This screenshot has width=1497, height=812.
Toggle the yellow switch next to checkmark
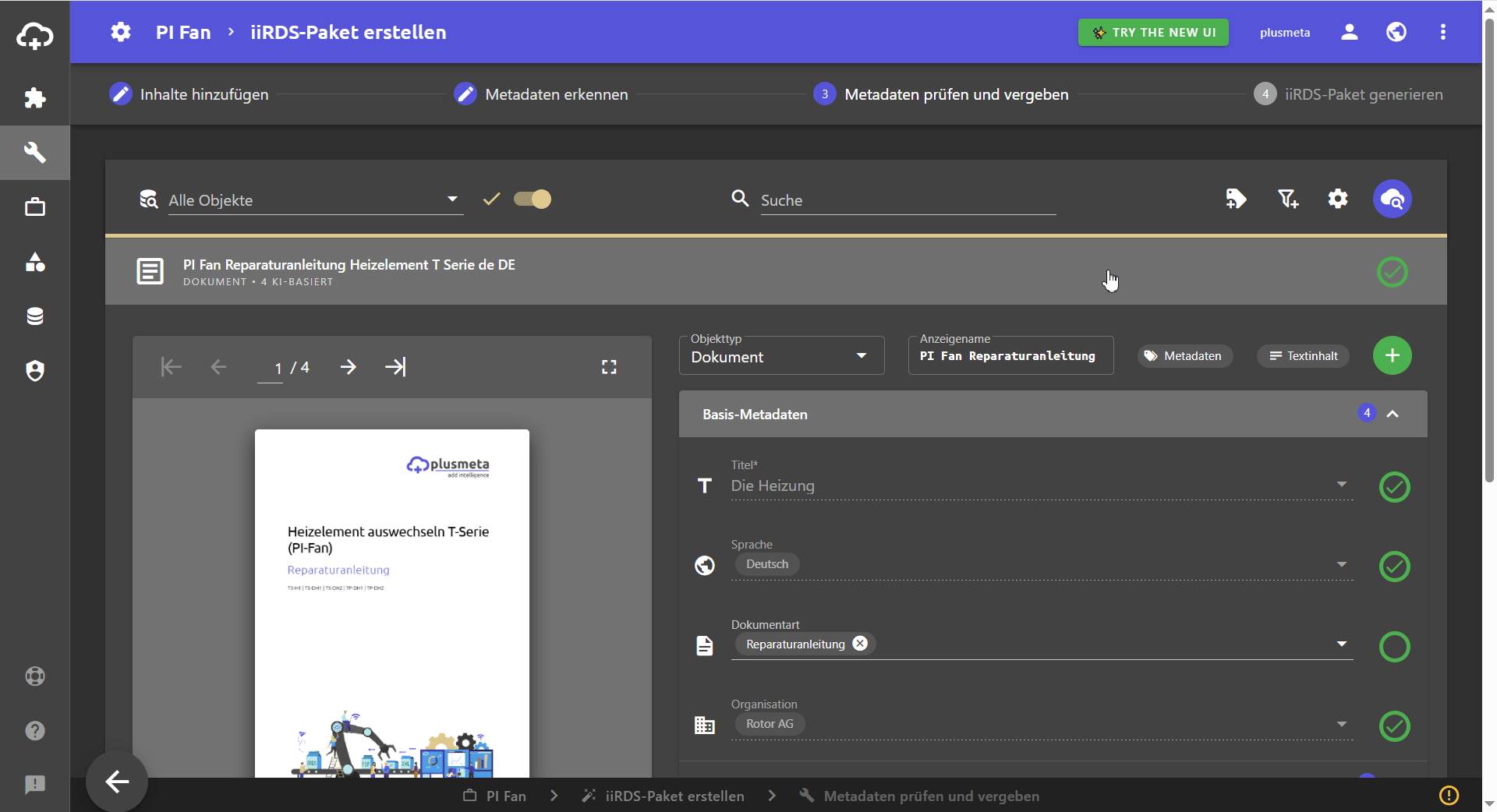click(x=533, y=199)
